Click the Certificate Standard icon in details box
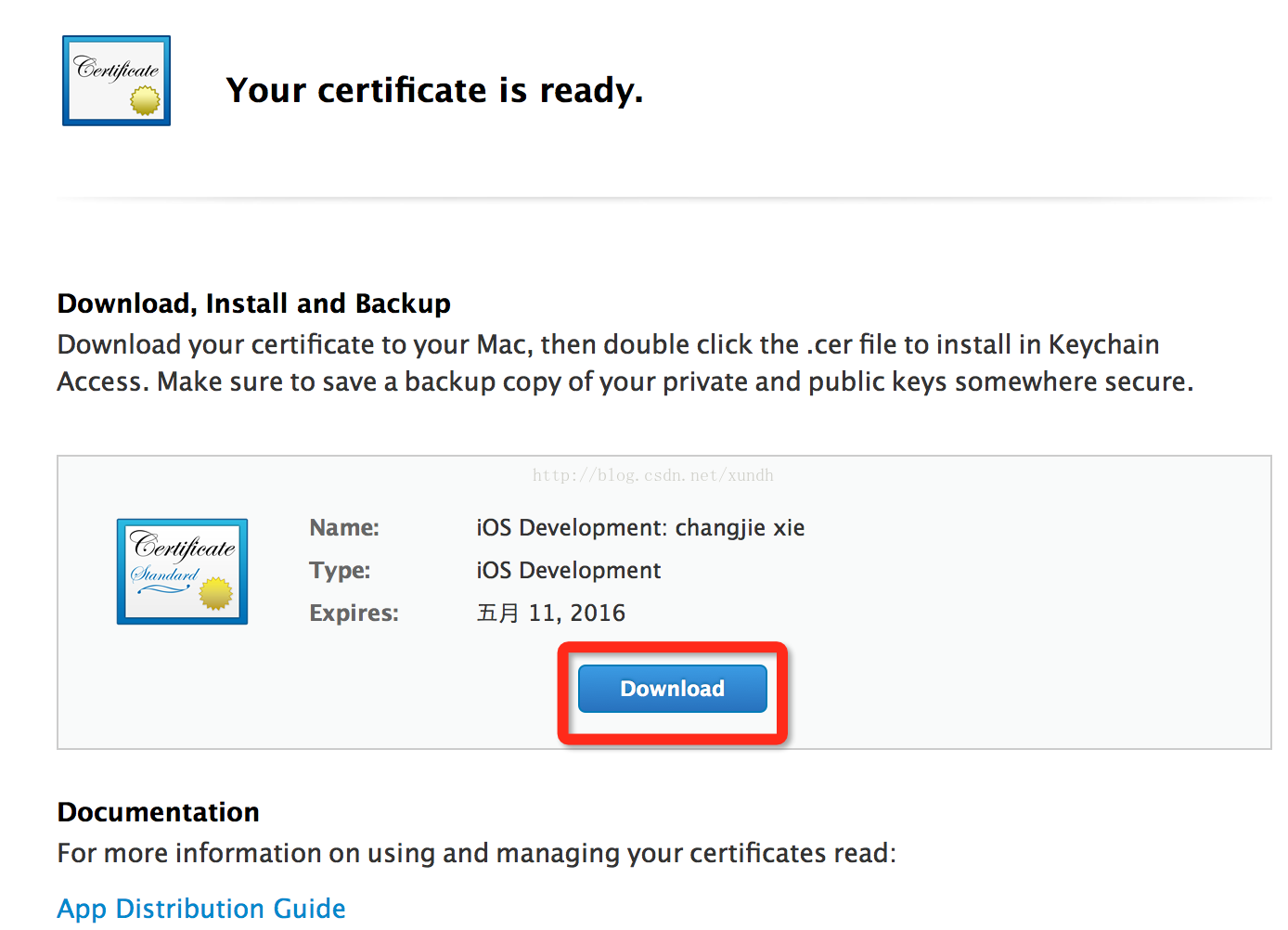Image resolution: width=1288 pixels, height=930 pixels. 182,572
